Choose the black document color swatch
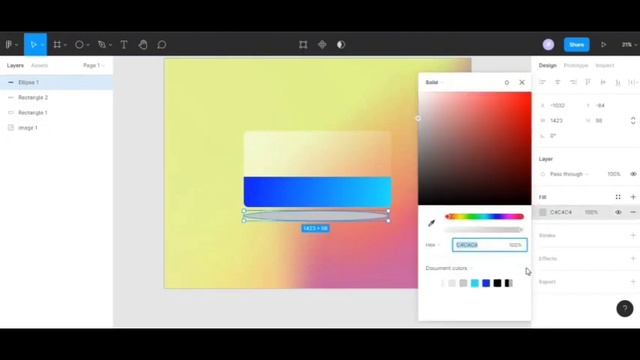 pos(497,283)
